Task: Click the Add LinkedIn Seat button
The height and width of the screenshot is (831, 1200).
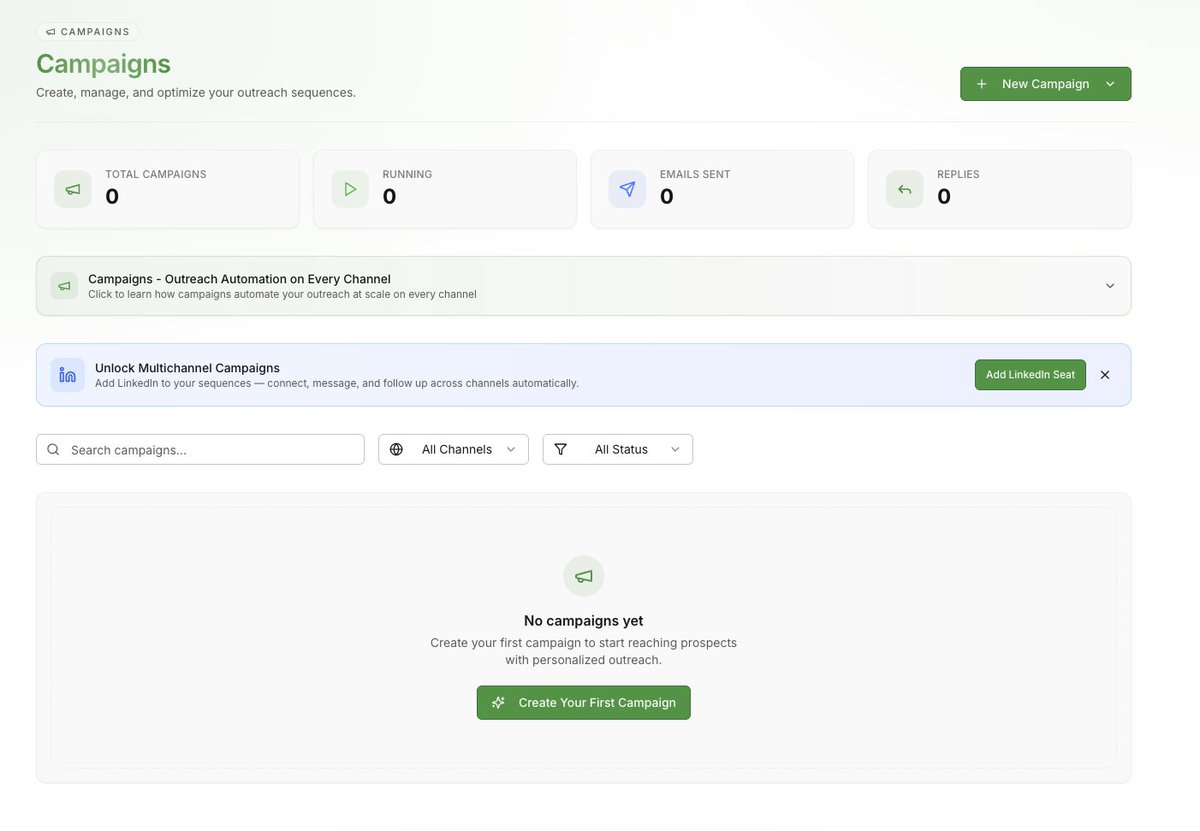Action: [x=1030, y=375]
